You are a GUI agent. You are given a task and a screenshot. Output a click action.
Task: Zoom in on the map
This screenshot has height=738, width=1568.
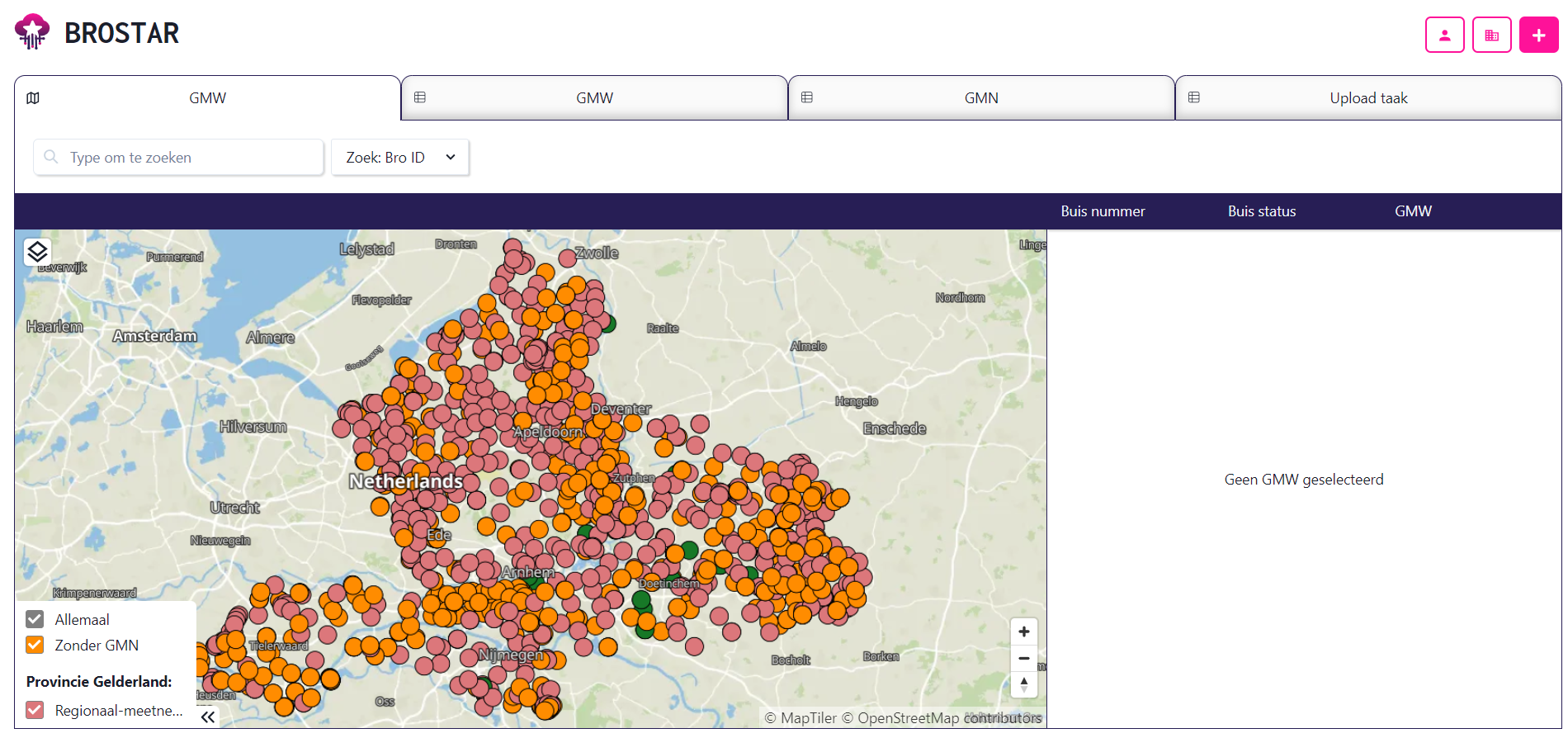coord(1023,632)
